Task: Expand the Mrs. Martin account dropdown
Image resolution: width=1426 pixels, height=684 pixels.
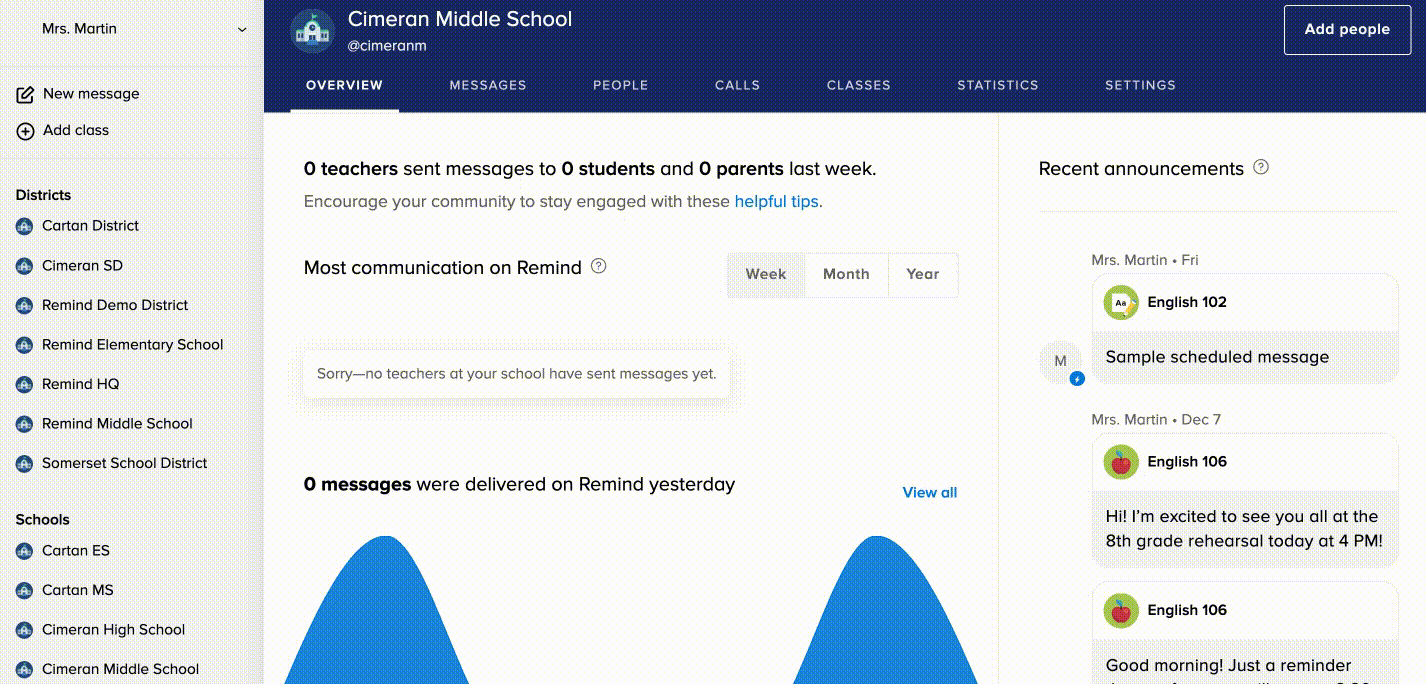Action: tap(242, 29)
